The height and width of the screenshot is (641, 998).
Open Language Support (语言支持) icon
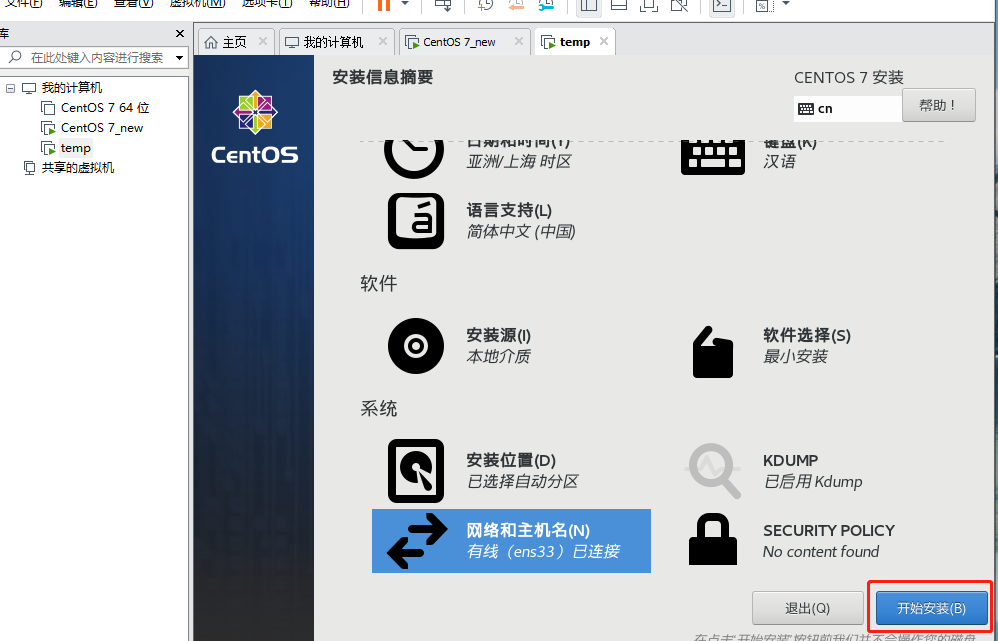click(x=416, y=221)
